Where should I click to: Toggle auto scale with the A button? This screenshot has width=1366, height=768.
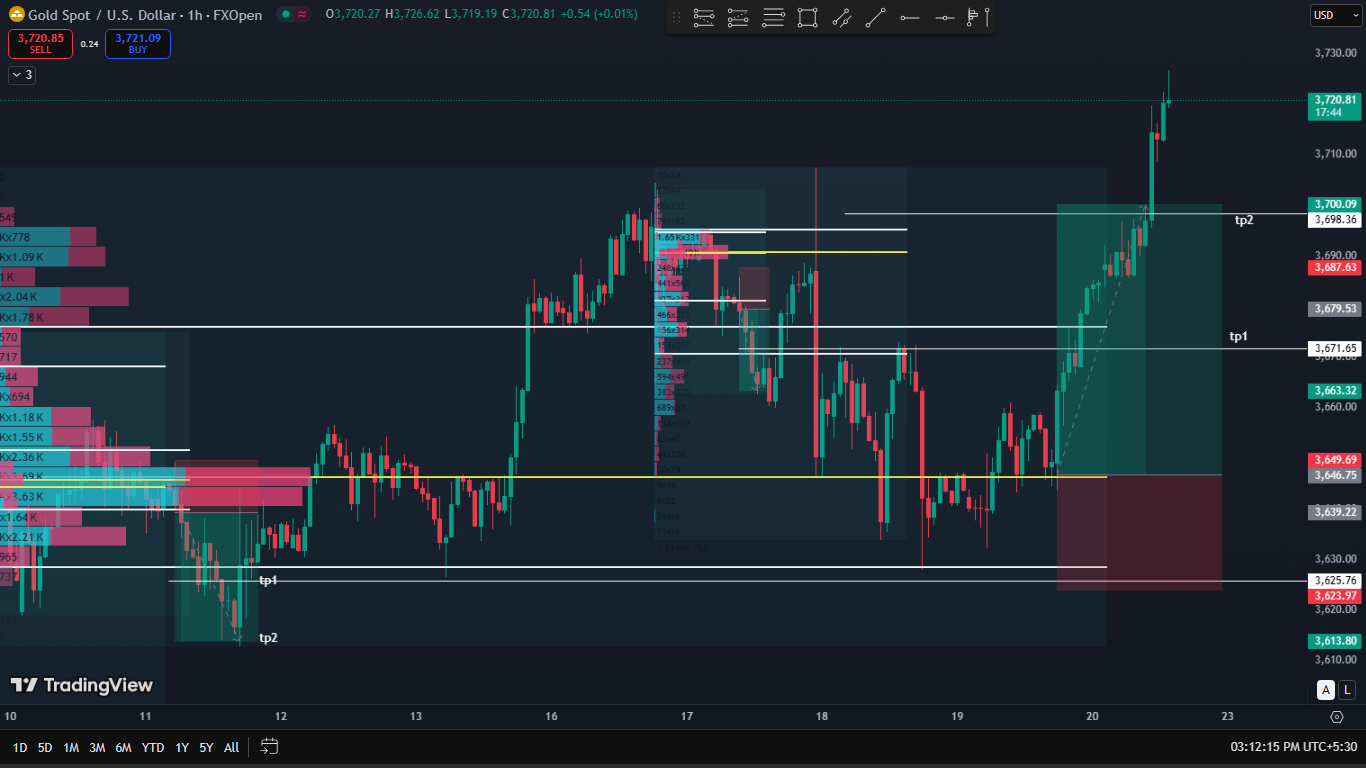1325,690
